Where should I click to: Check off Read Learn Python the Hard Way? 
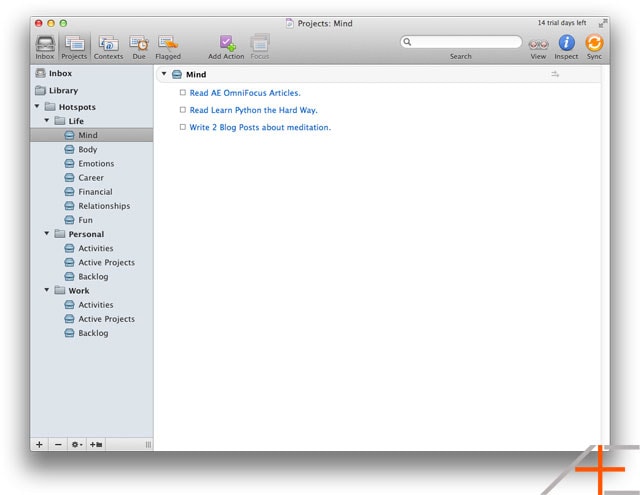(183, 110)
